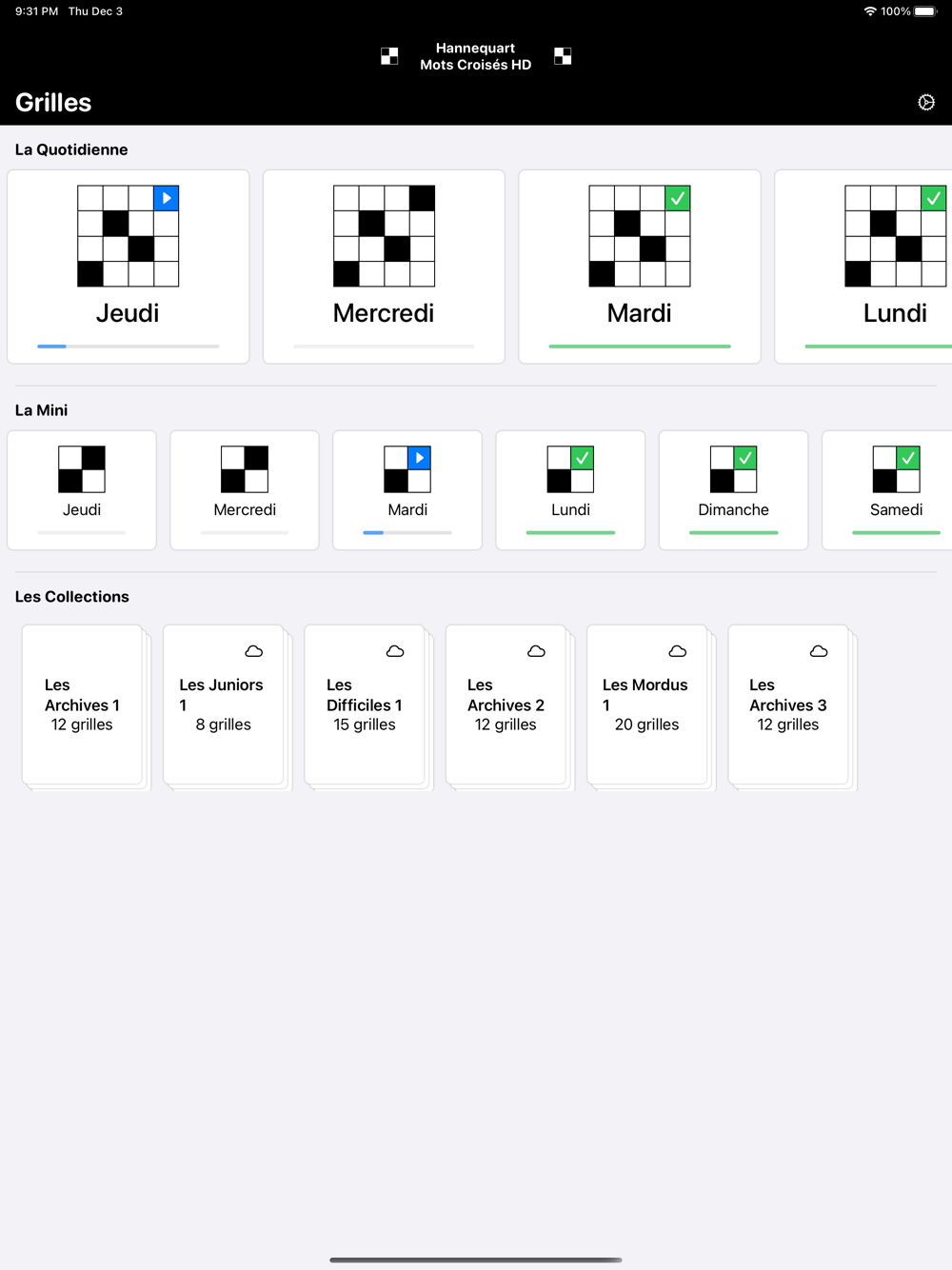The height and width of the screenshot is (1270, 952).
Task: Open the Jeudi mini grid thumbnail
Action: [x=82, y=469]
